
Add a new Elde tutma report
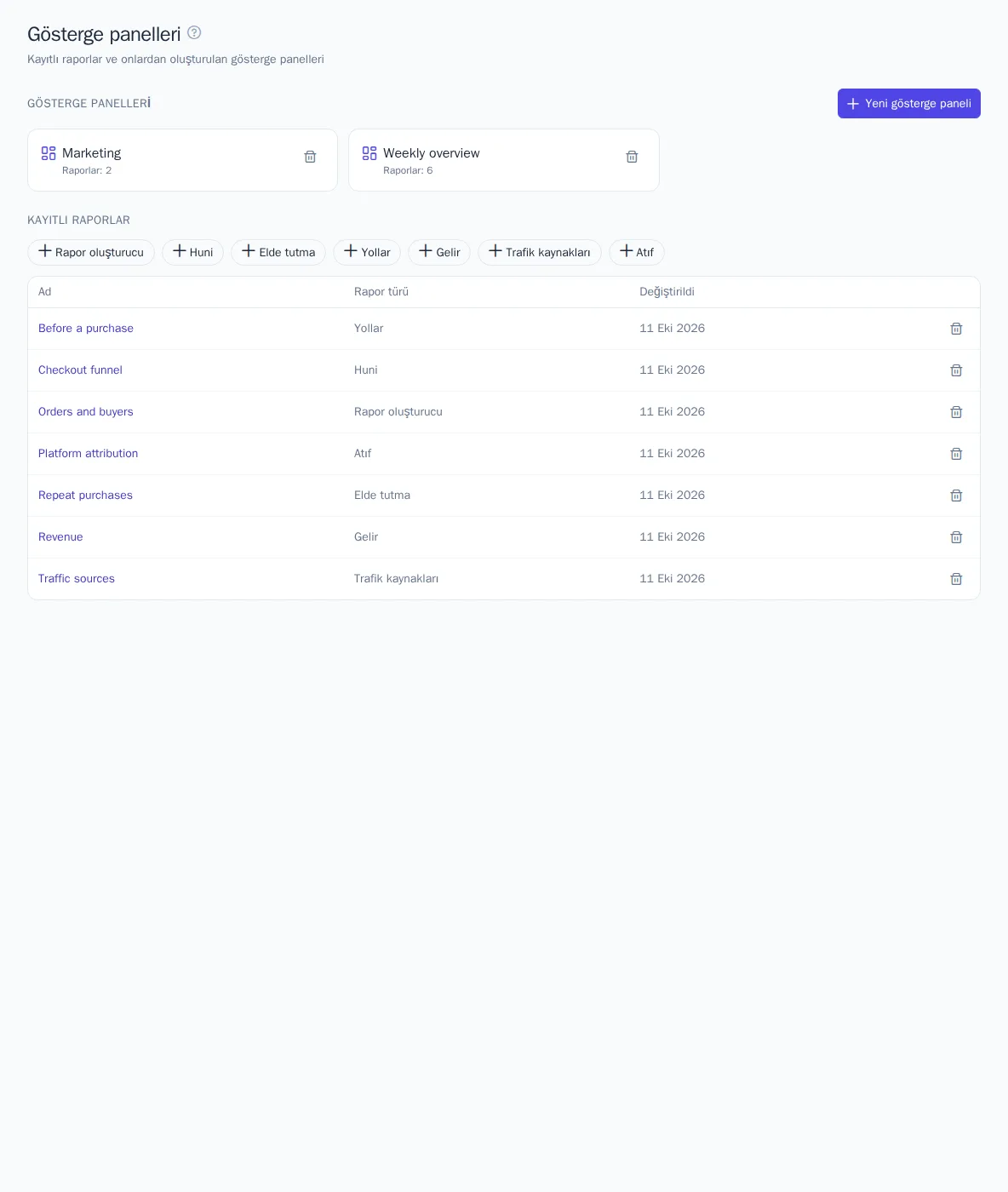coord(278,252)
